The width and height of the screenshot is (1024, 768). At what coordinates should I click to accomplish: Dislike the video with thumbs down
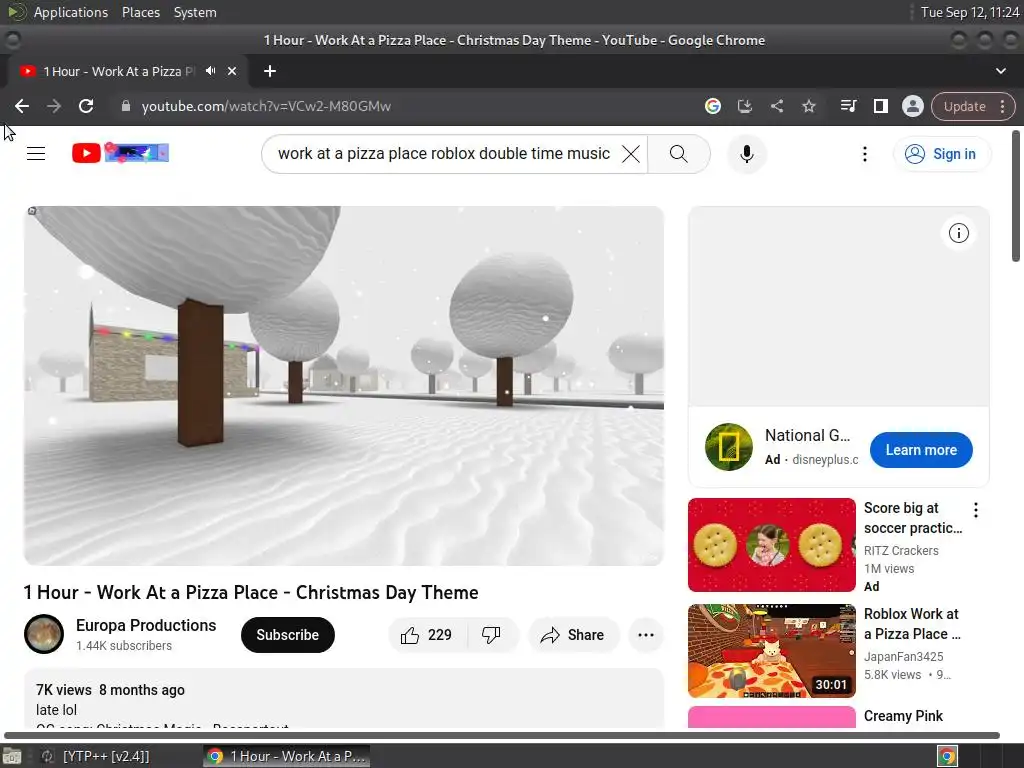491,635
